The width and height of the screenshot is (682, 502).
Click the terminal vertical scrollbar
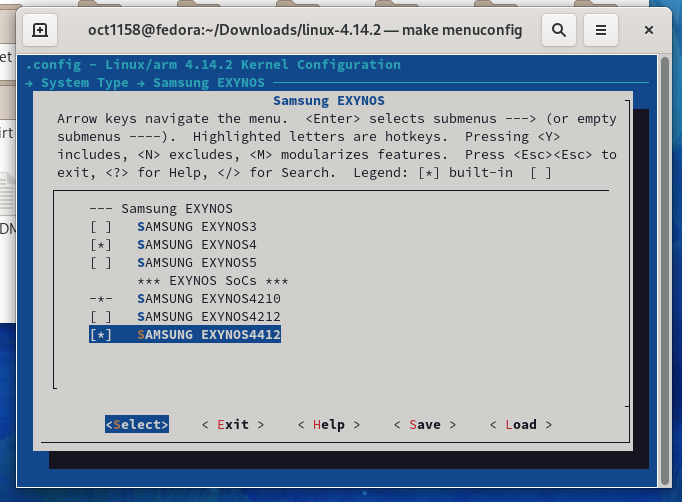point(664,271)
